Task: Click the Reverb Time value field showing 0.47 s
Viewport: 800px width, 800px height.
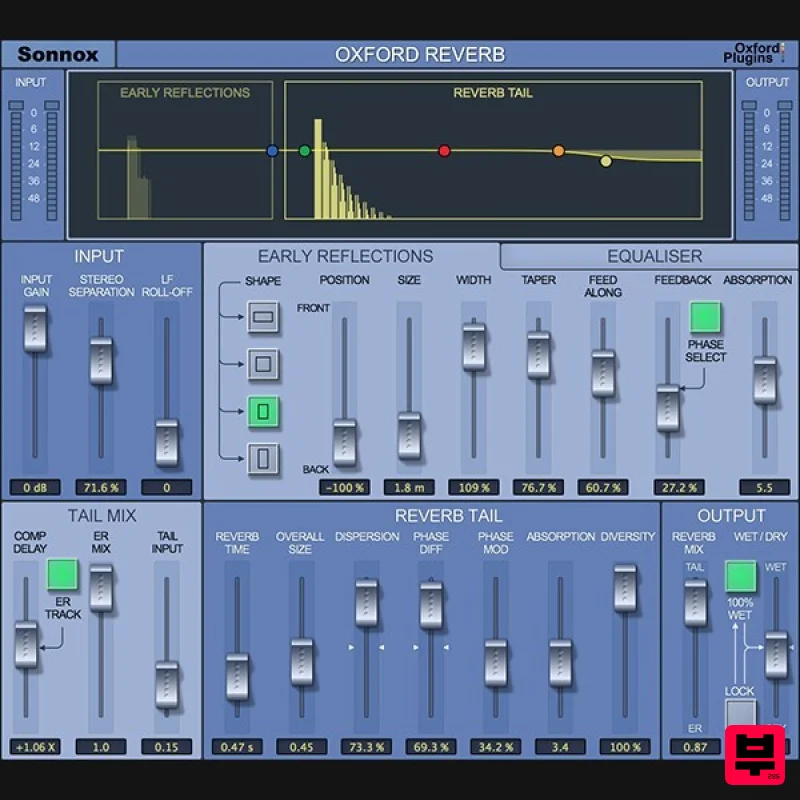Action: click(x=238, y=746)
